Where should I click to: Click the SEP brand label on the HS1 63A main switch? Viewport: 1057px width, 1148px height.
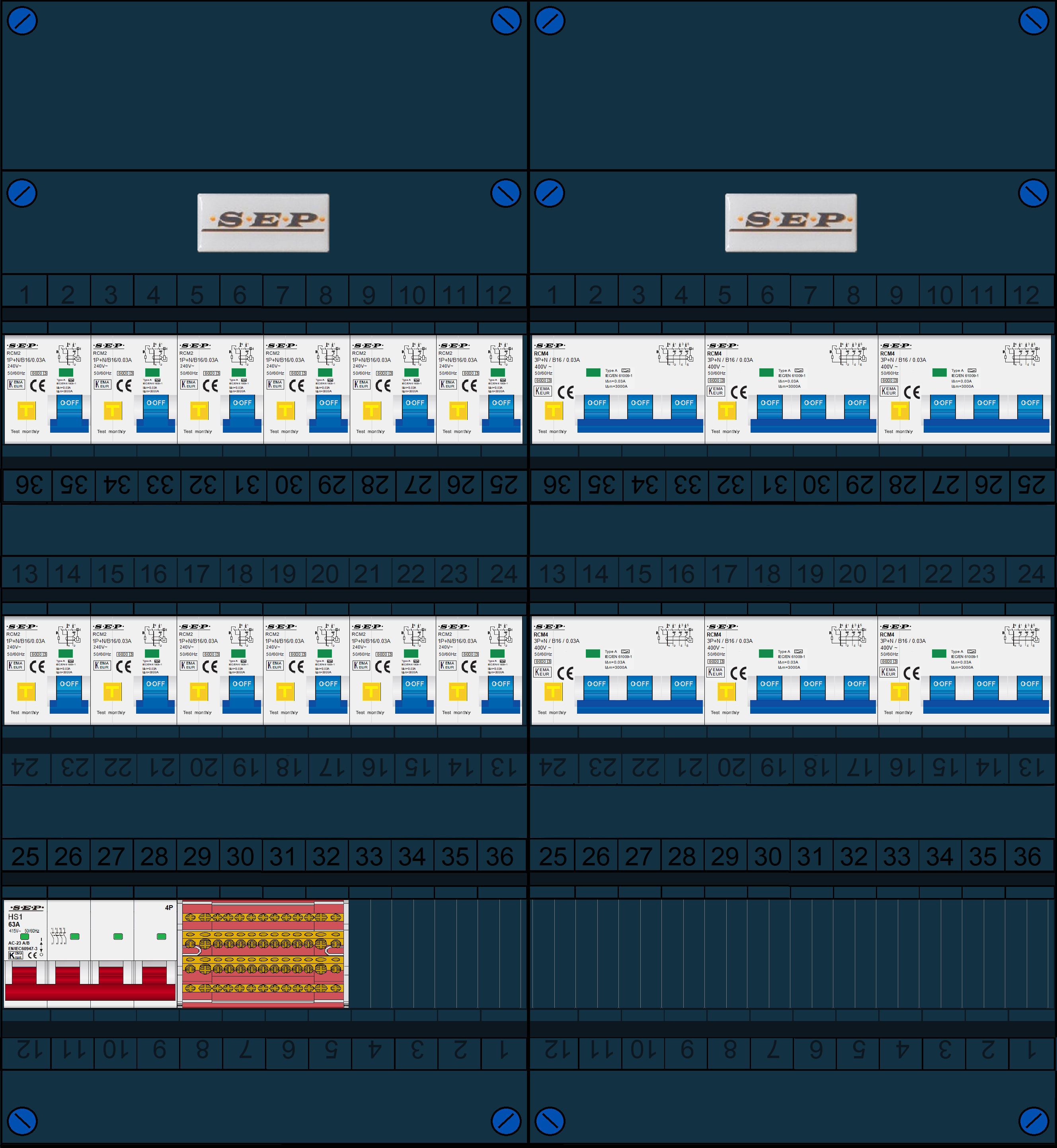pos(26,908)
